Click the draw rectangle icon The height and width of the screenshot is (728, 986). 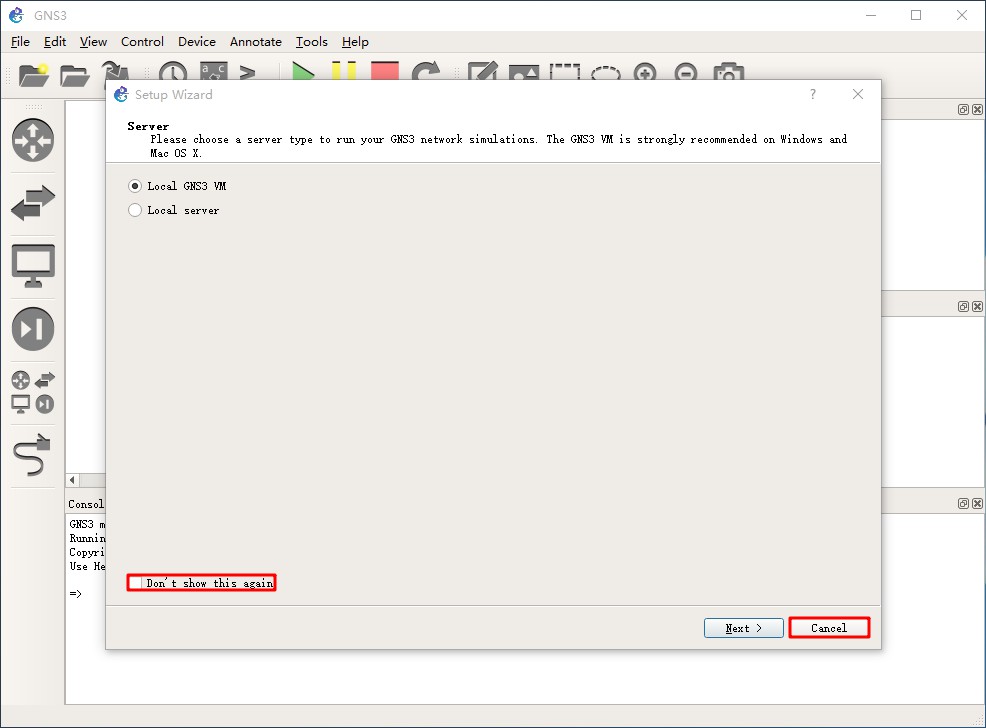click(x=565, y=72)
